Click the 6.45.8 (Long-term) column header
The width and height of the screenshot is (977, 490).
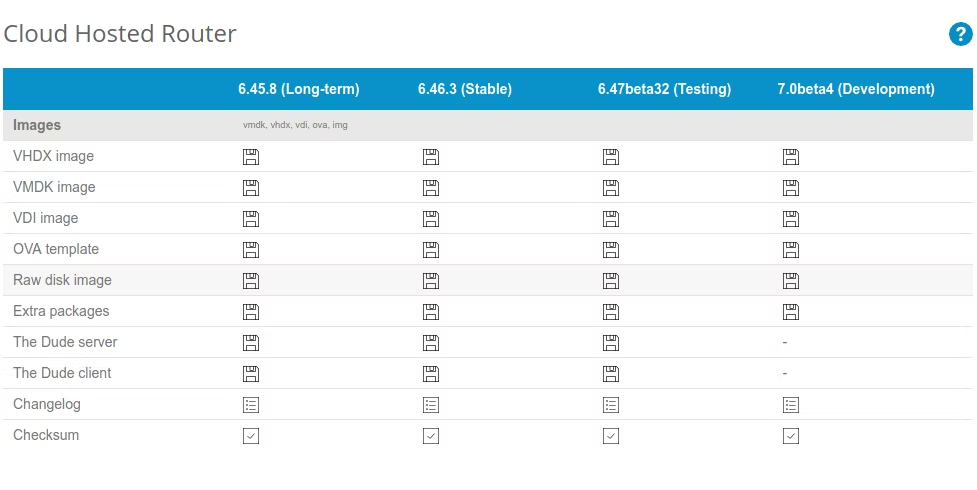pos(298,89)
